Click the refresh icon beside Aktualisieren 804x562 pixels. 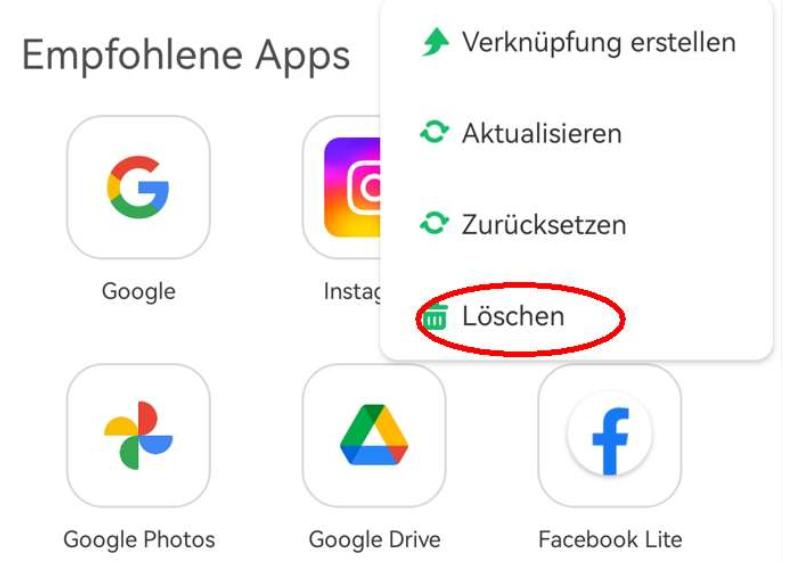click(x=434, y=133)
